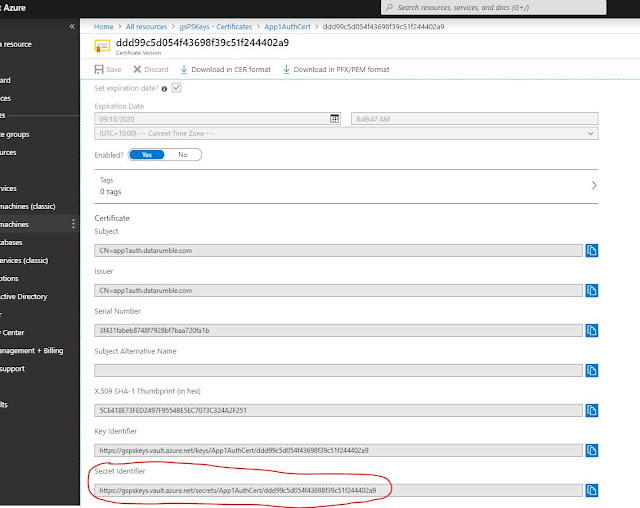Open Help + support sidebar item
640x508 pixels.
tap(13, 368)
